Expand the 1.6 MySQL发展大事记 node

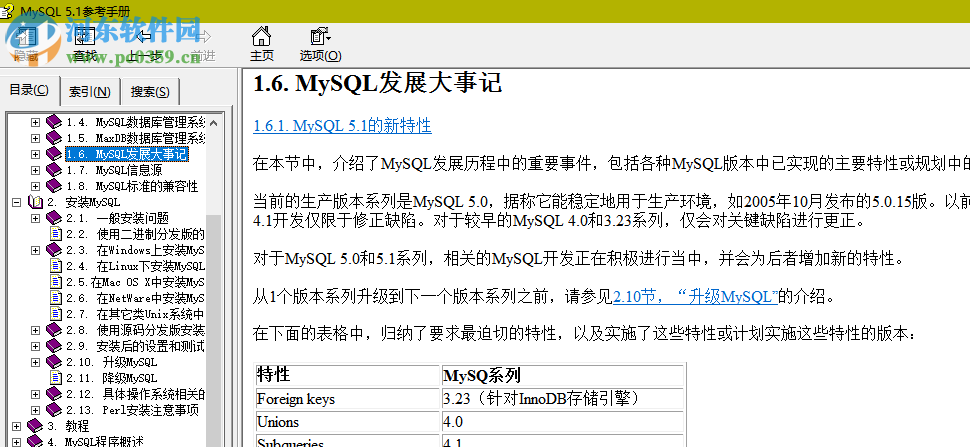click(x=35, y=154)
